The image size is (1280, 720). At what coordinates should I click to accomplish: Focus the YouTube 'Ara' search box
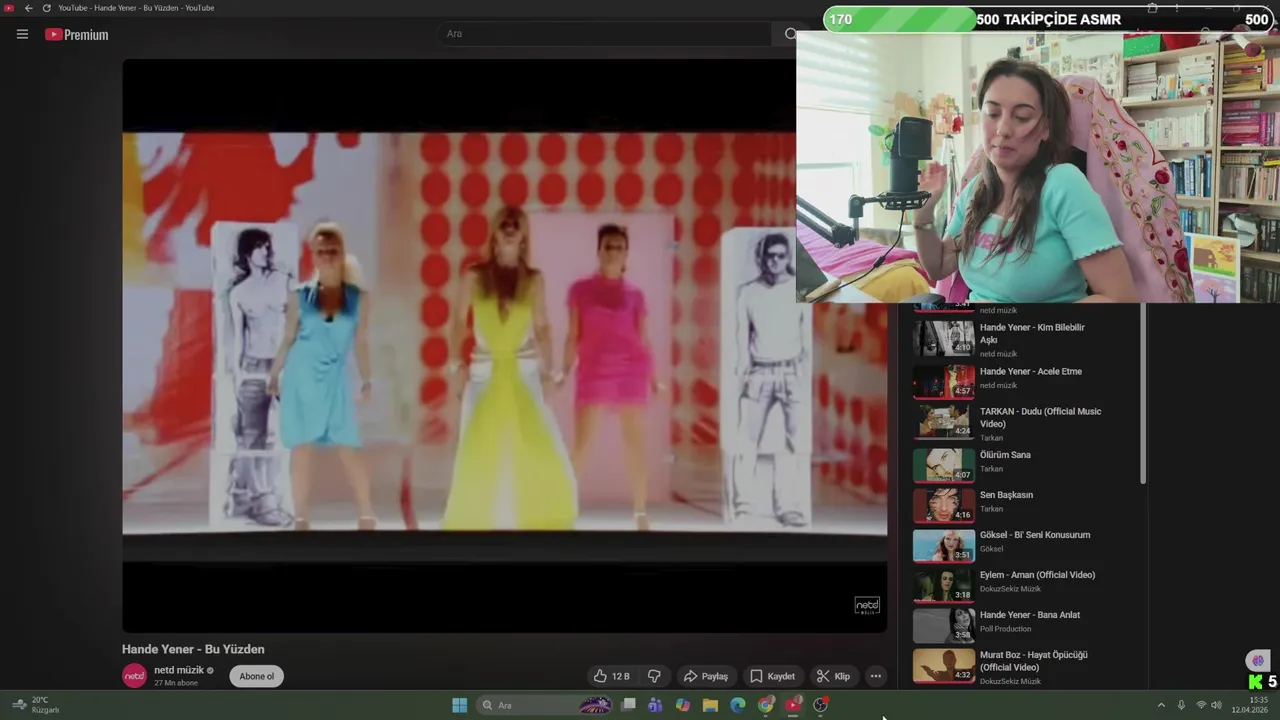point(604,34)
